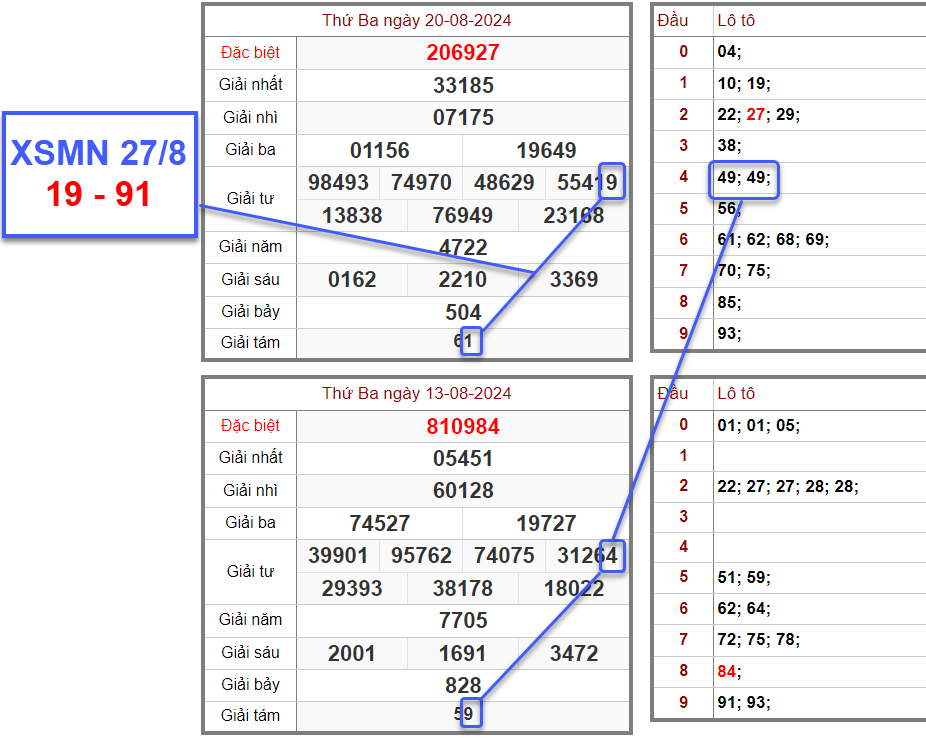Click the 'Giải tám' label in top table
The height and width of the screenshot is (738, 926).
pyautogui.click(x=250, y=343)
